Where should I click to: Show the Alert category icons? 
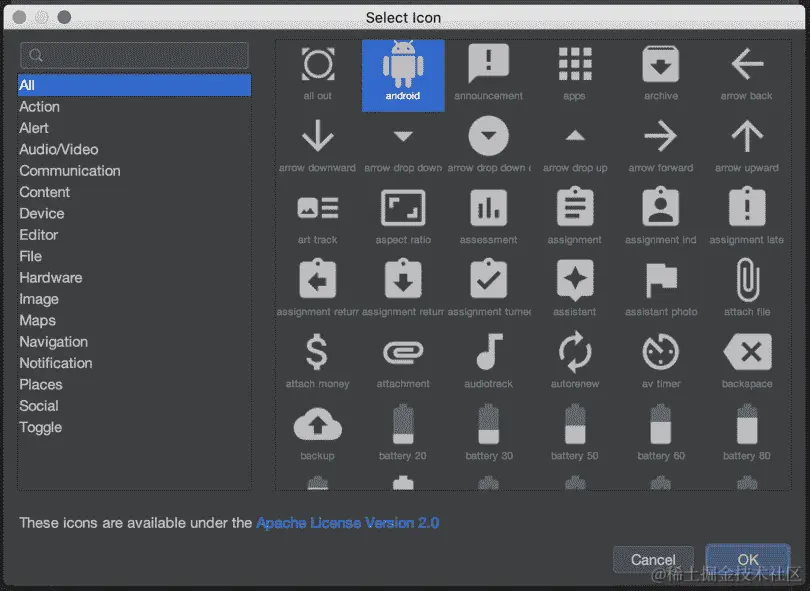click(x=134, y=128)
